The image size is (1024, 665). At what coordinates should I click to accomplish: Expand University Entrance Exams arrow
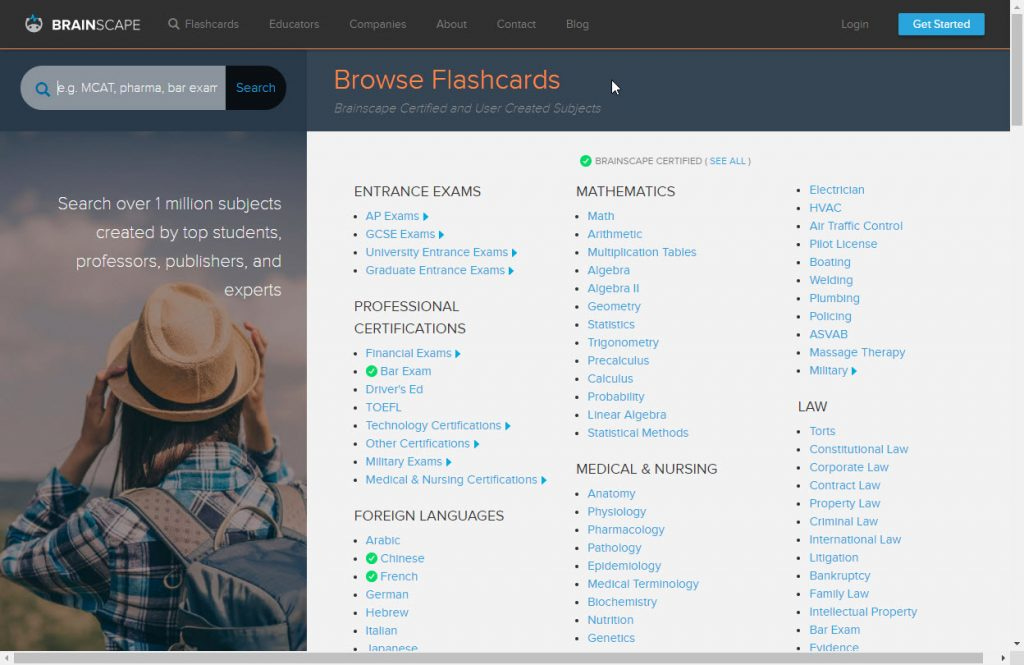[515, 253]
